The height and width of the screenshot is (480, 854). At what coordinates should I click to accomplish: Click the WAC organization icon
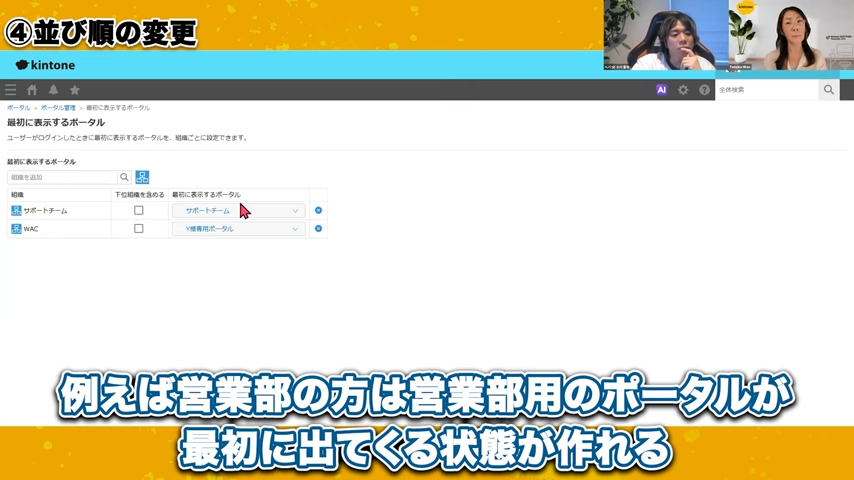[x=16, y=229]
